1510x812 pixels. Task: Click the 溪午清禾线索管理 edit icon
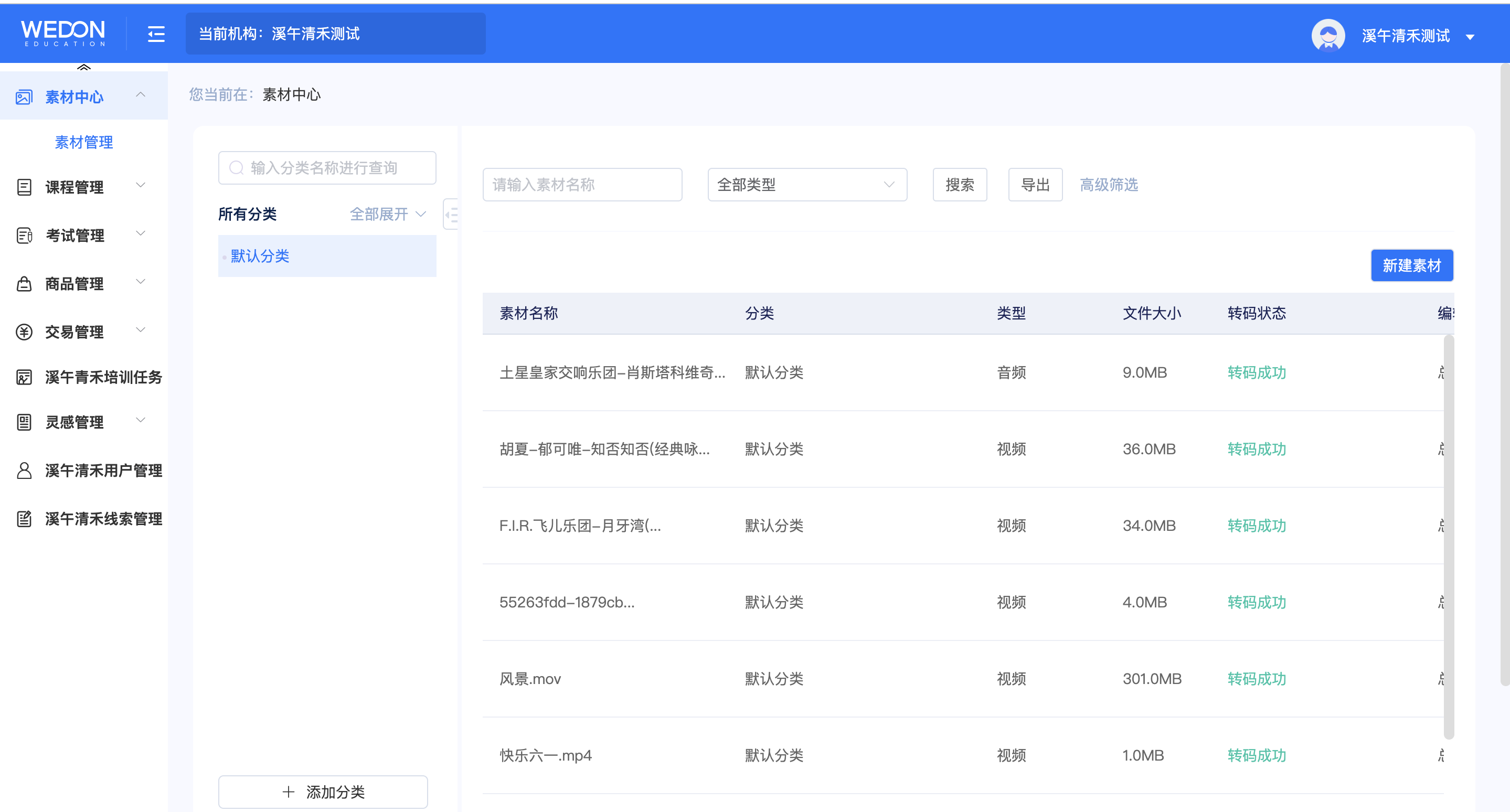click(x=24, y=518)
